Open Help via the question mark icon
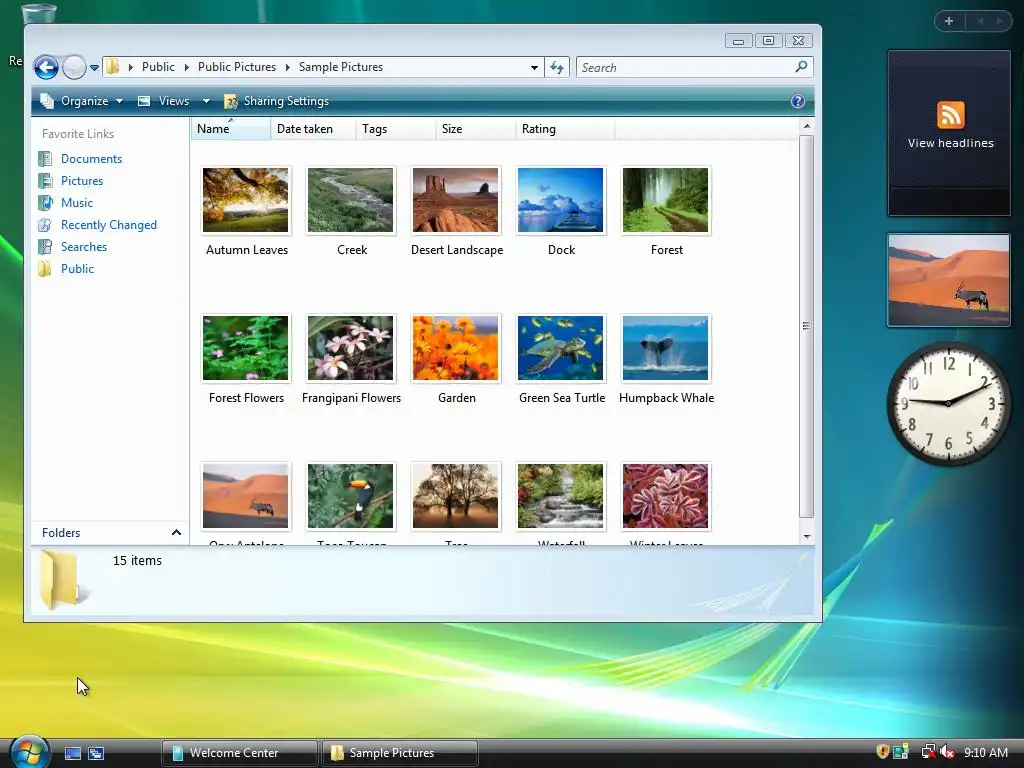Image resolution: width=1024 pixels, height=768 pixels. point(797,101)
